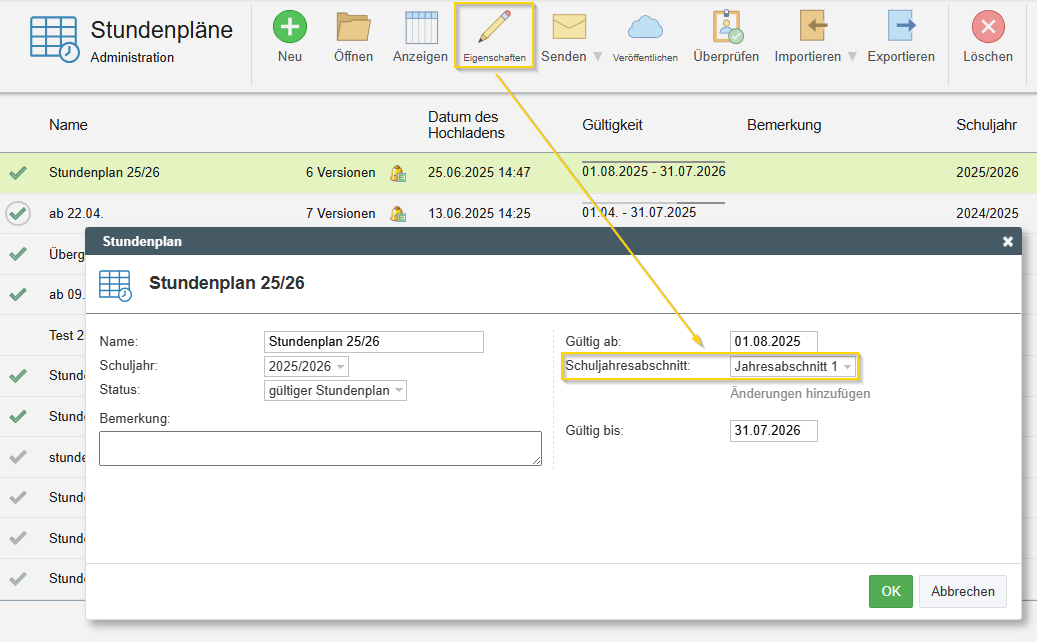1037x642 pixels.
Task: Click upload date 25.06.2025 14:47
Action: point(479,173)
